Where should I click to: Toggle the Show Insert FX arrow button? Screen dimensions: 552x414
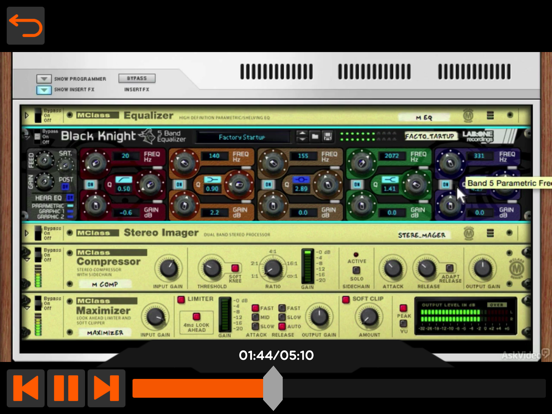pos(44,90)
